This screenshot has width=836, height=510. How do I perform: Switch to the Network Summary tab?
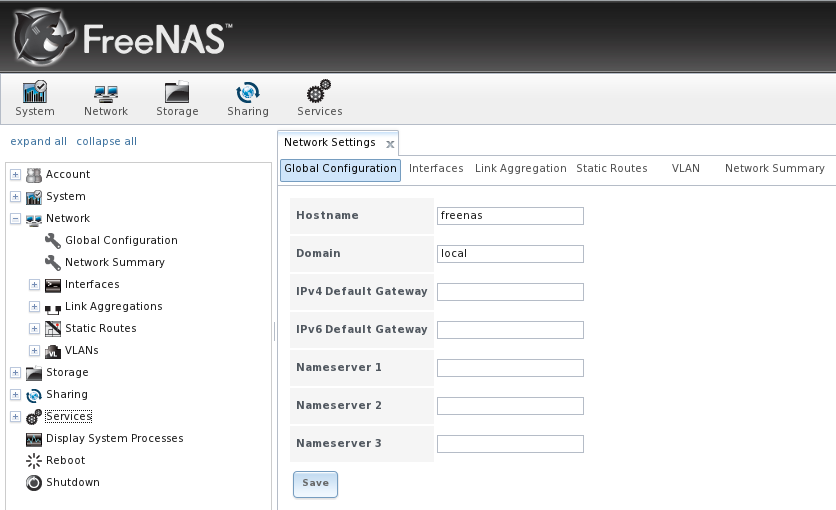point(775,168)
